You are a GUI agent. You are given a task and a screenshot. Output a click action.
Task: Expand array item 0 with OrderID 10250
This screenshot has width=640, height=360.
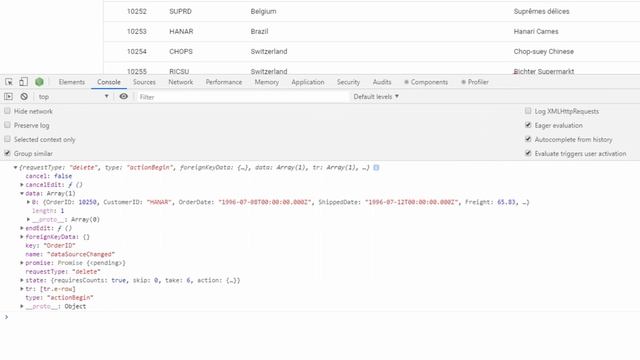coord(29,202)
